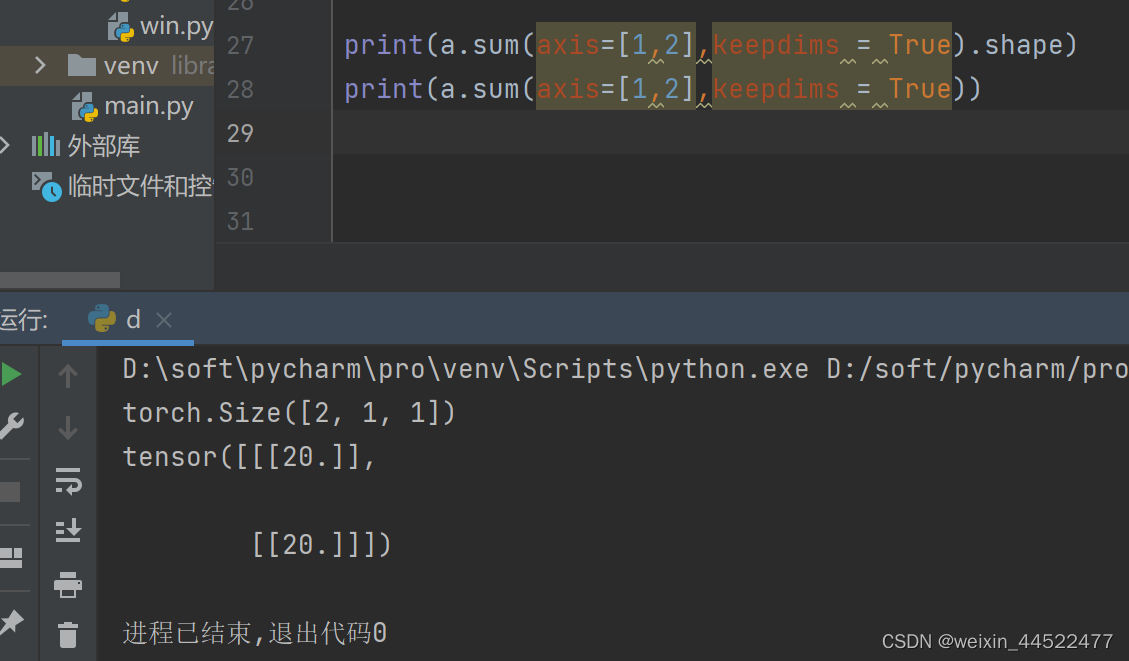Clear console with the trash can icon
The image size is (1129, 661).
click(x=68, y=635)
